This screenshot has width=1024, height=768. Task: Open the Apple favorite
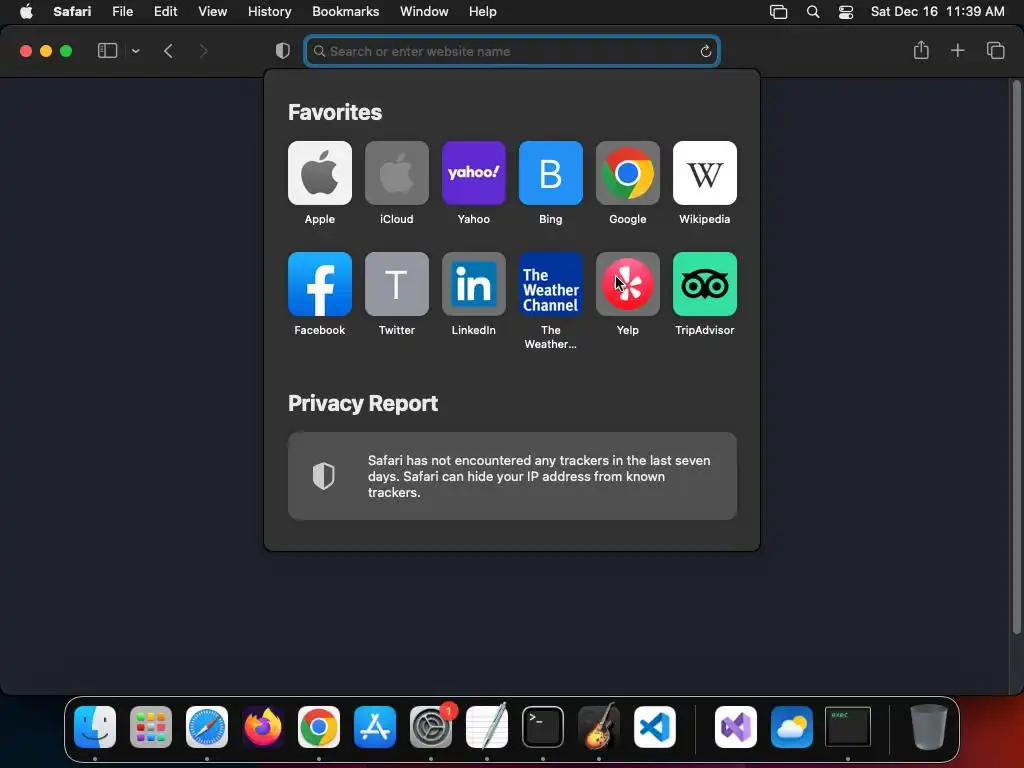click(x=319, y=173)
